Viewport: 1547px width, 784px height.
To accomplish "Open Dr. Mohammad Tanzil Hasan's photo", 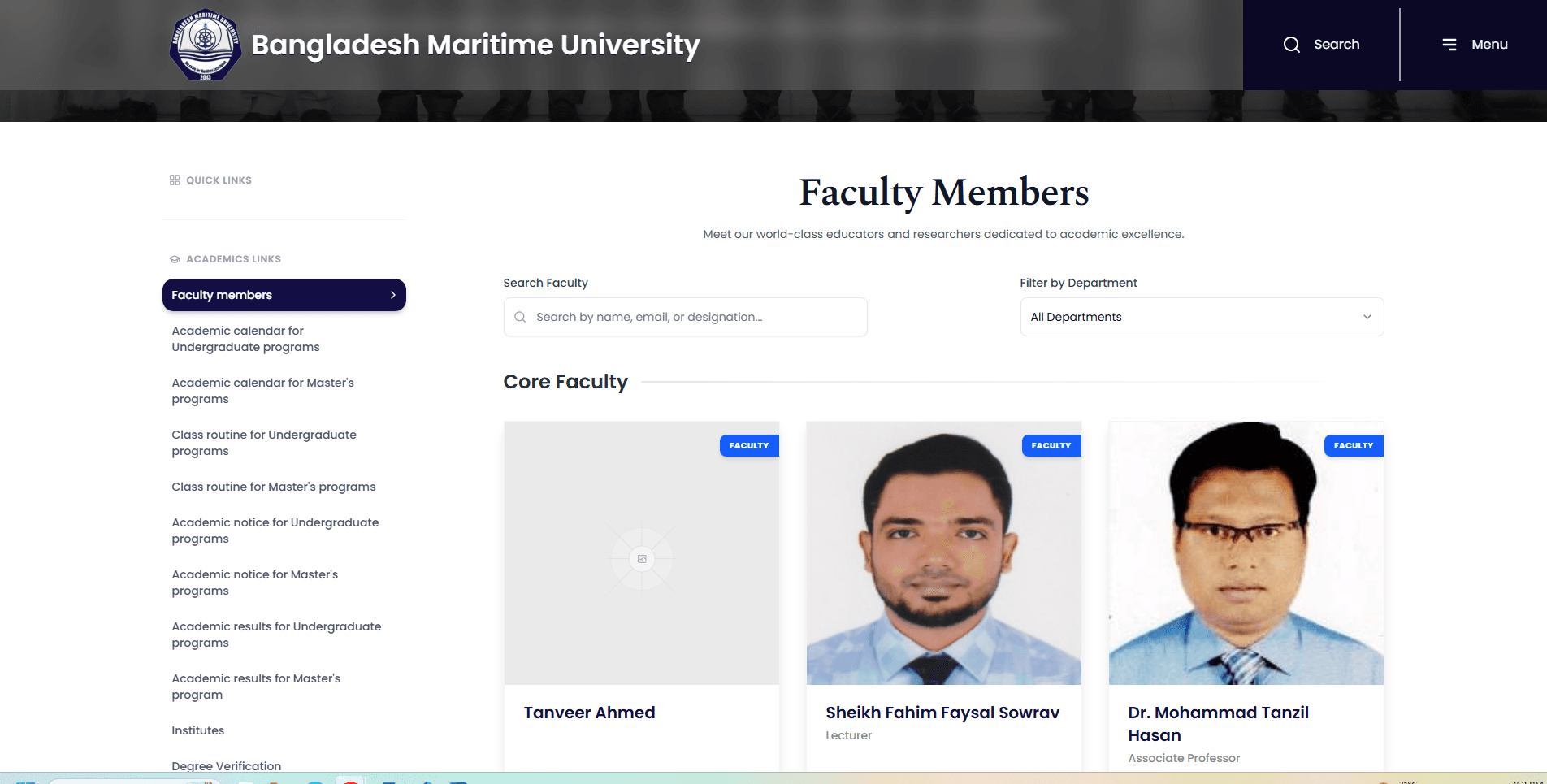I will click(1246, 553).
